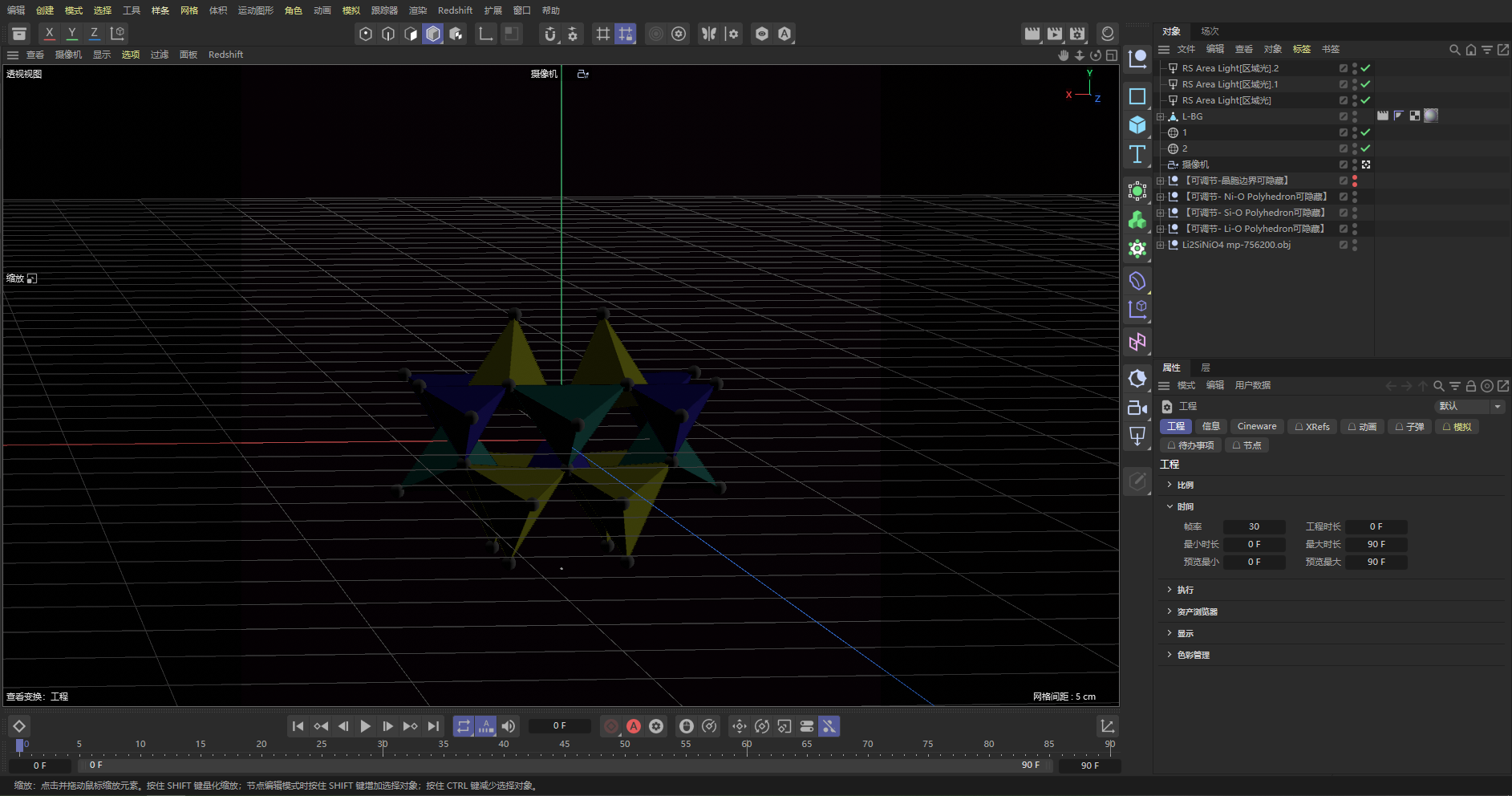Toggle enable checkmark for RS Area Light.2
Viewport: 1512px width, 796px height.
click(1365, 68)
